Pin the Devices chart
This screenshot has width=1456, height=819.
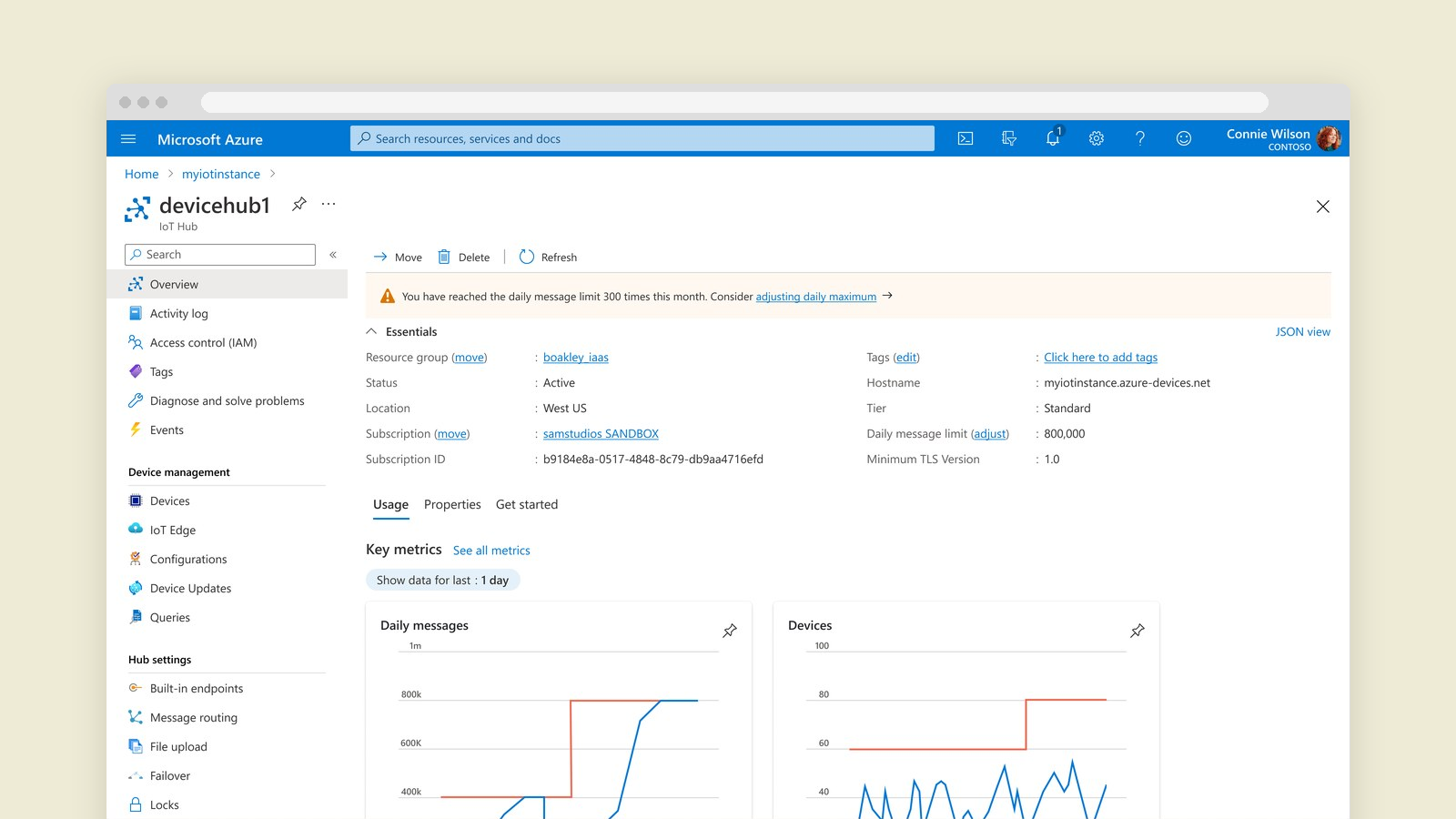1137,631
